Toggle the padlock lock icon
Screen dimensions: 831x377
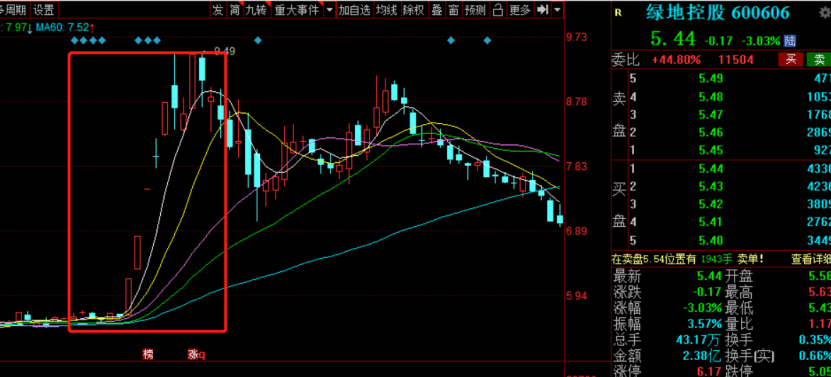tap(498, 10)
